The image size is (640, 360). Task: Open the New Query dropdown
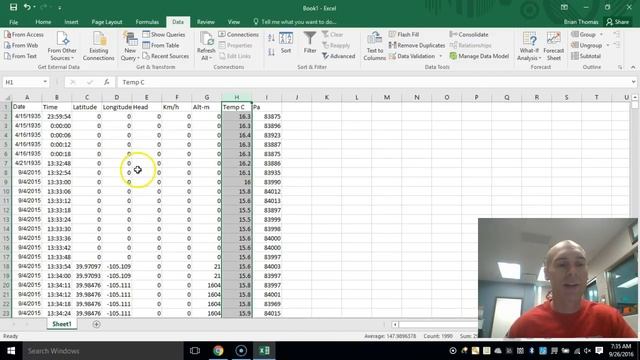tap(130, 46)
